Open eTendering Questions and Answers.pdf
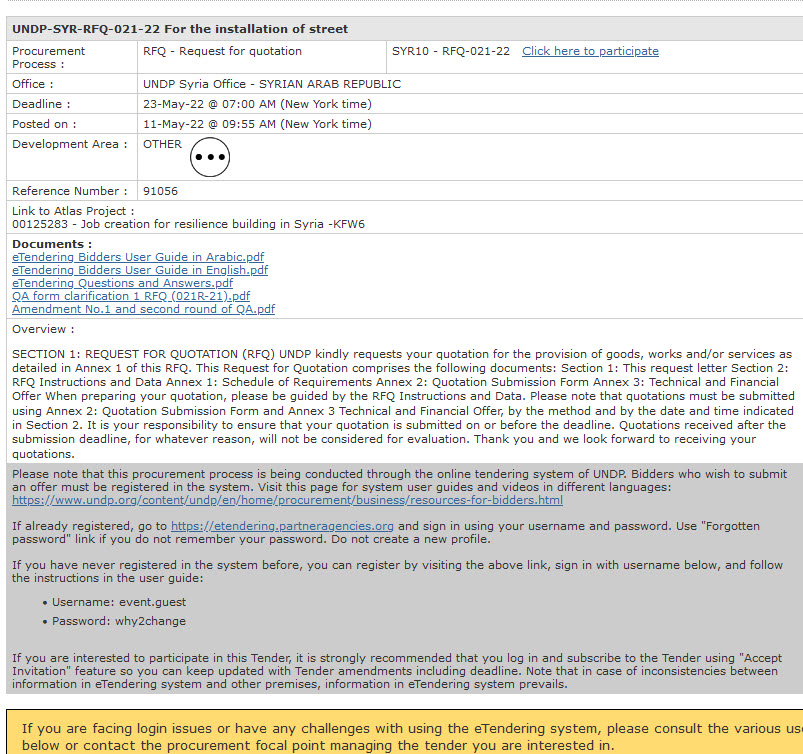This screenshot has width=803, height=754. [x=122, y=283]
